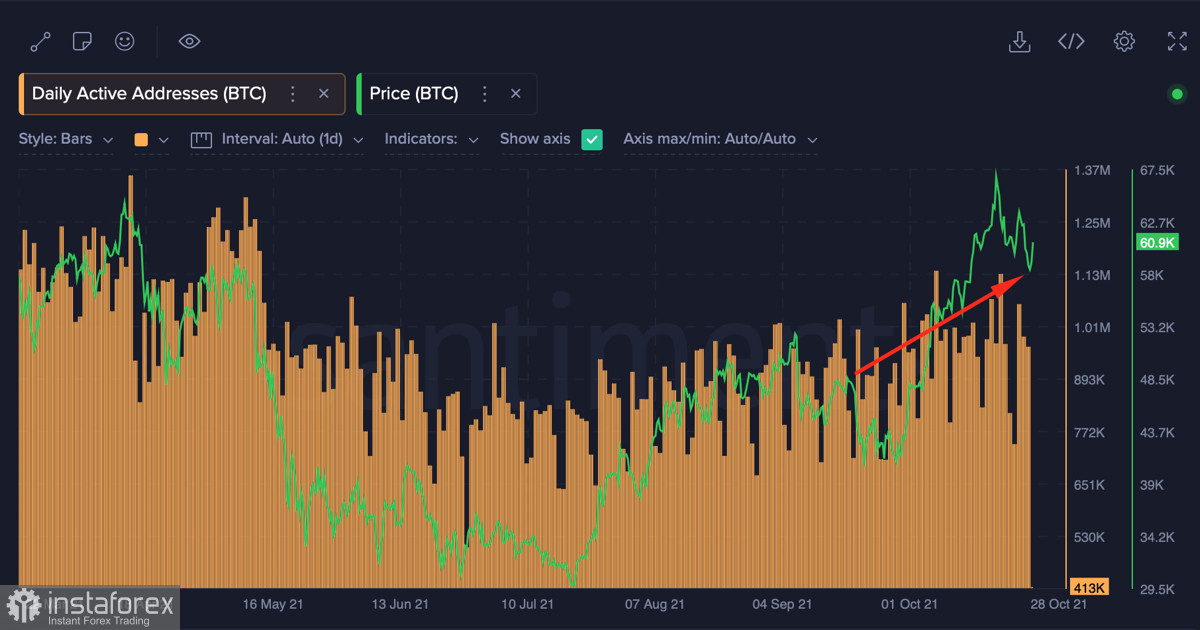This screenshot has height=630, width=1200.
Task: Remove the Price (BTC) metric
Action: (x=516, y=94)
